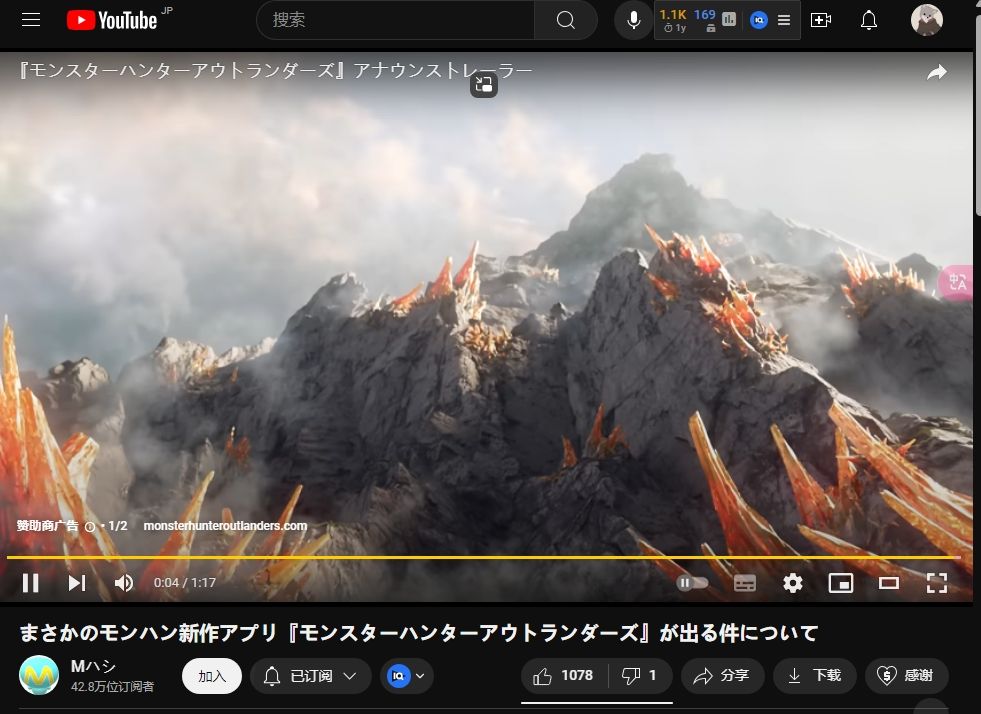Open the Mハシ channel name link
This screenshot has width=981, height=714.
(93, 666)
